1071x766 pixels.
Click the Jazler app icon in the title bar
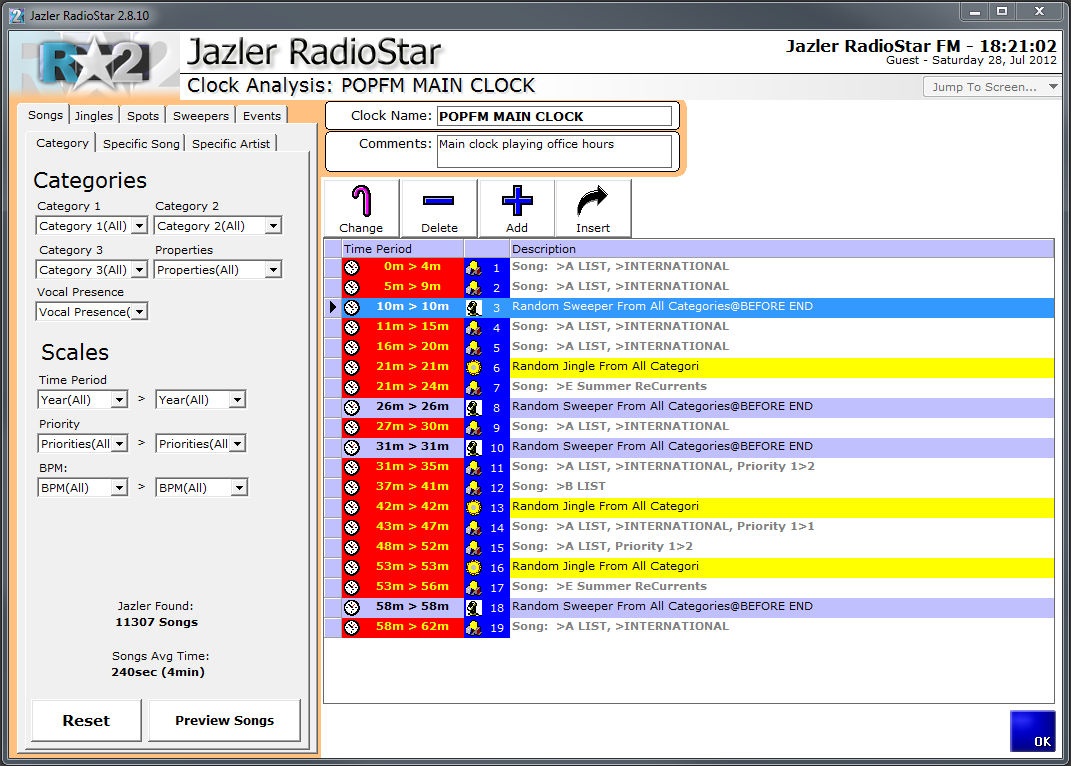(x=17, y=15)
